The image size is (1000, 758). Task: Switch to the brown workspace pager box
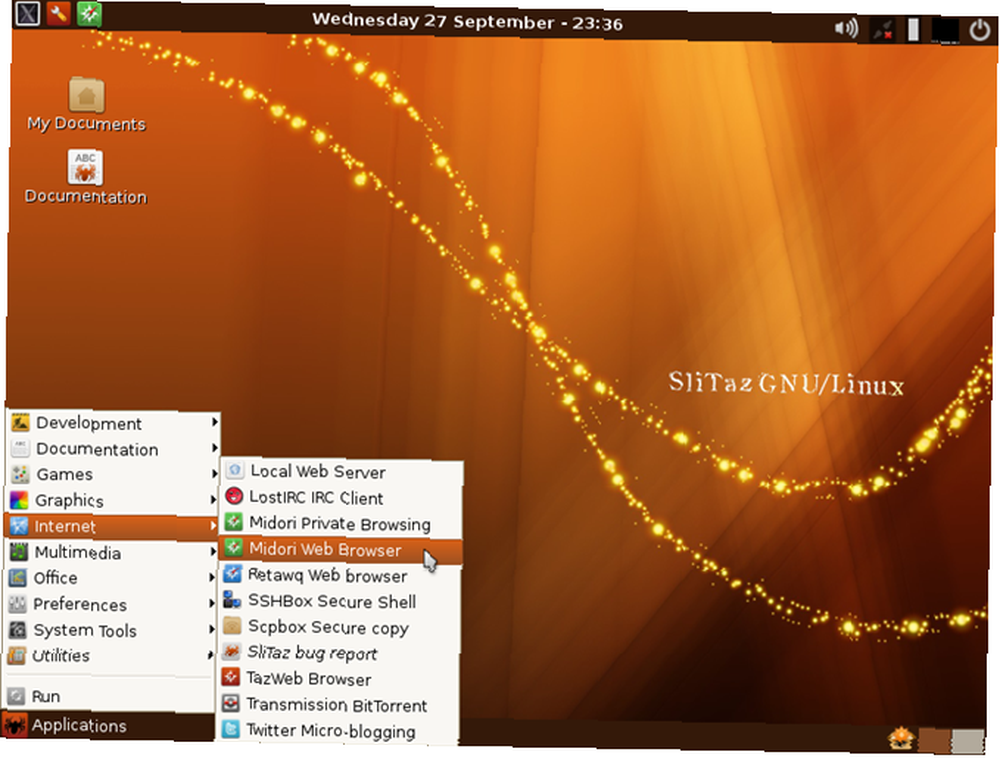pyautogui.click(x=934, y=741)
